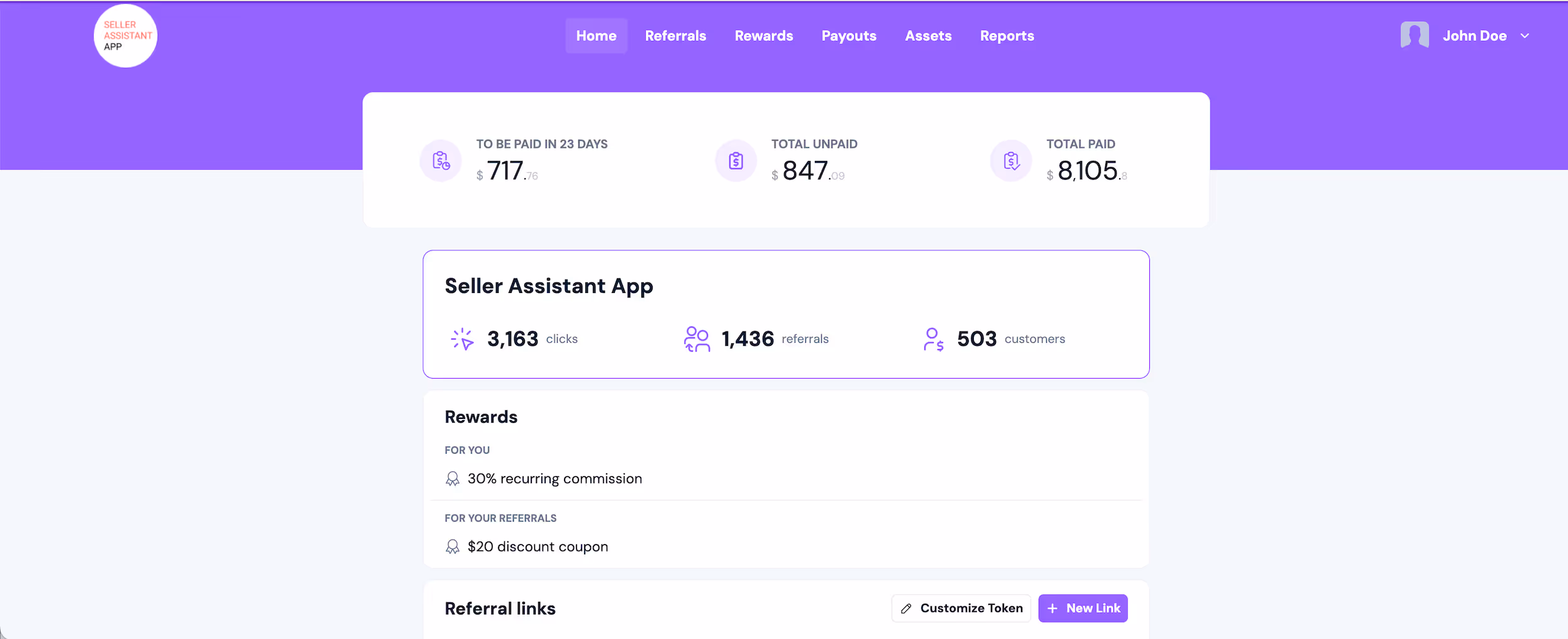Select the John Doe username
Screen dimensions: 1568x639
(x=1474, y=36)
